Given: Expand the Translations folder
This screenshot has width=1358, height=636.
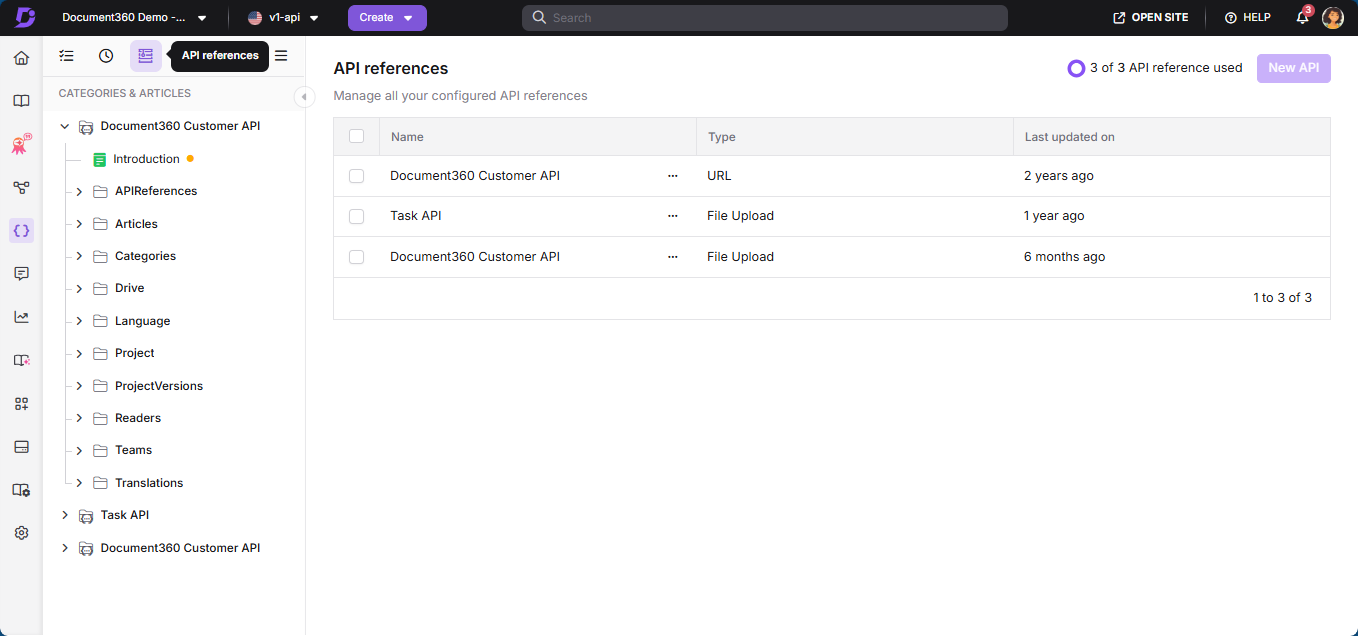Looking at the screenshot, I should pyautogui.click(x=79, y=483).
